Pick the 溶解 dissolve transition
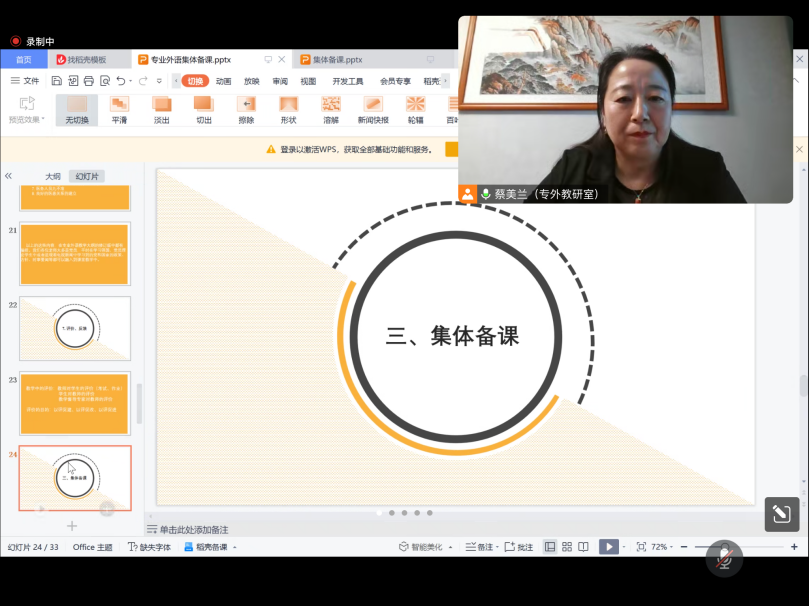Image resolution: width=809 pixels, height=606 pixels. [x=331, y=109]
